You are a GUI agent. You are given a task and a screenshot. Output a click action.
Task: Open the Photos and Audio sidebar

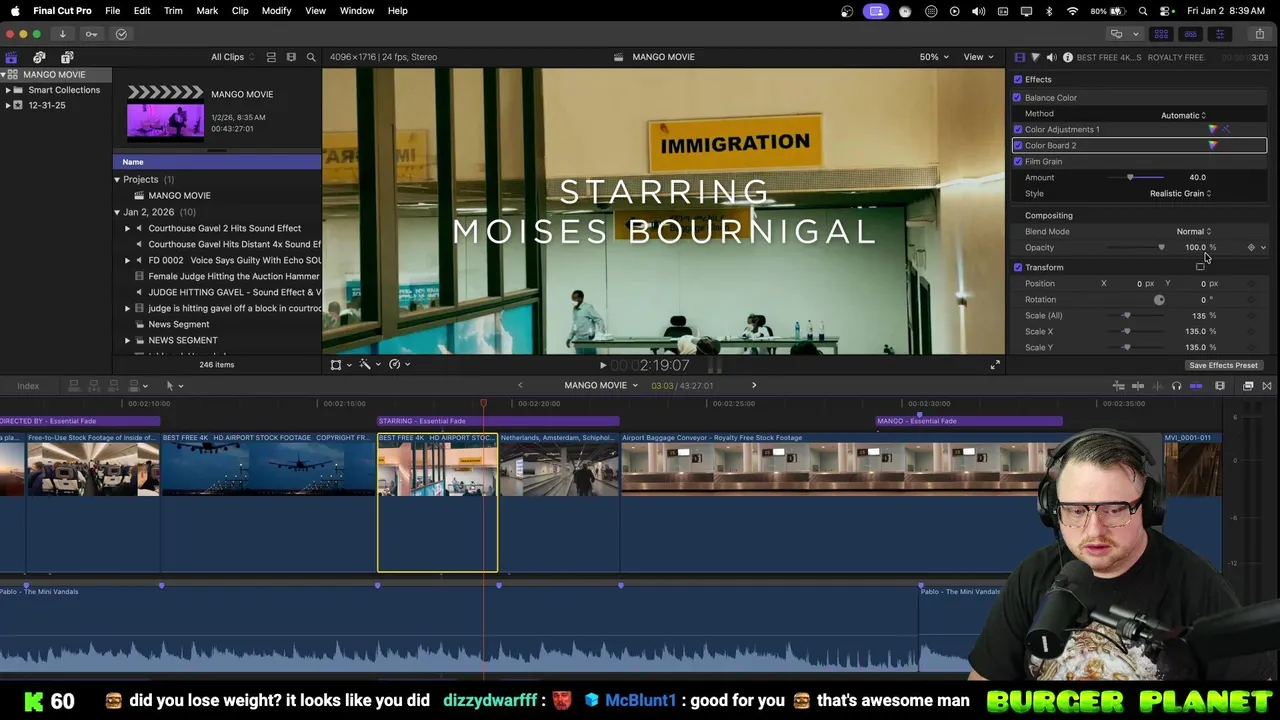[x=39, y=57]
